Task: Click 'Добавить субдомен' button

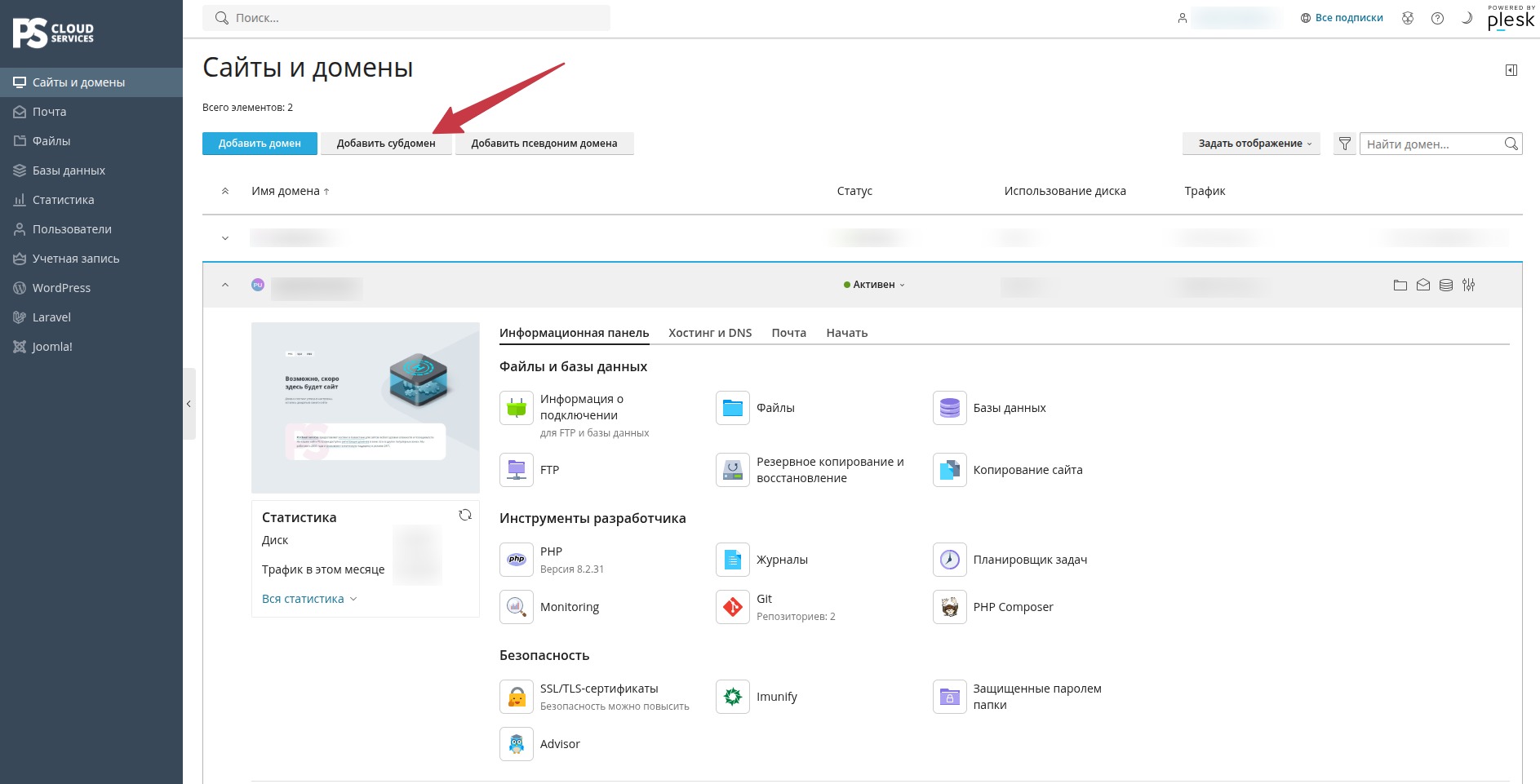Action: point(386,144)
